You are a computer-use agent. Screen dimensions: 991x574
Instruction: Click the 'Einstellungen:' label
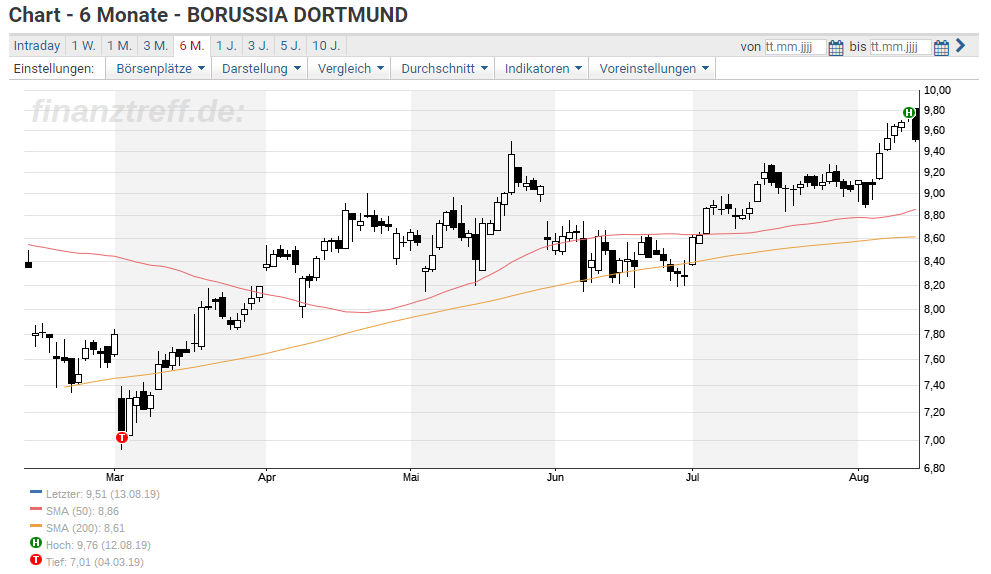coord(54,68)
